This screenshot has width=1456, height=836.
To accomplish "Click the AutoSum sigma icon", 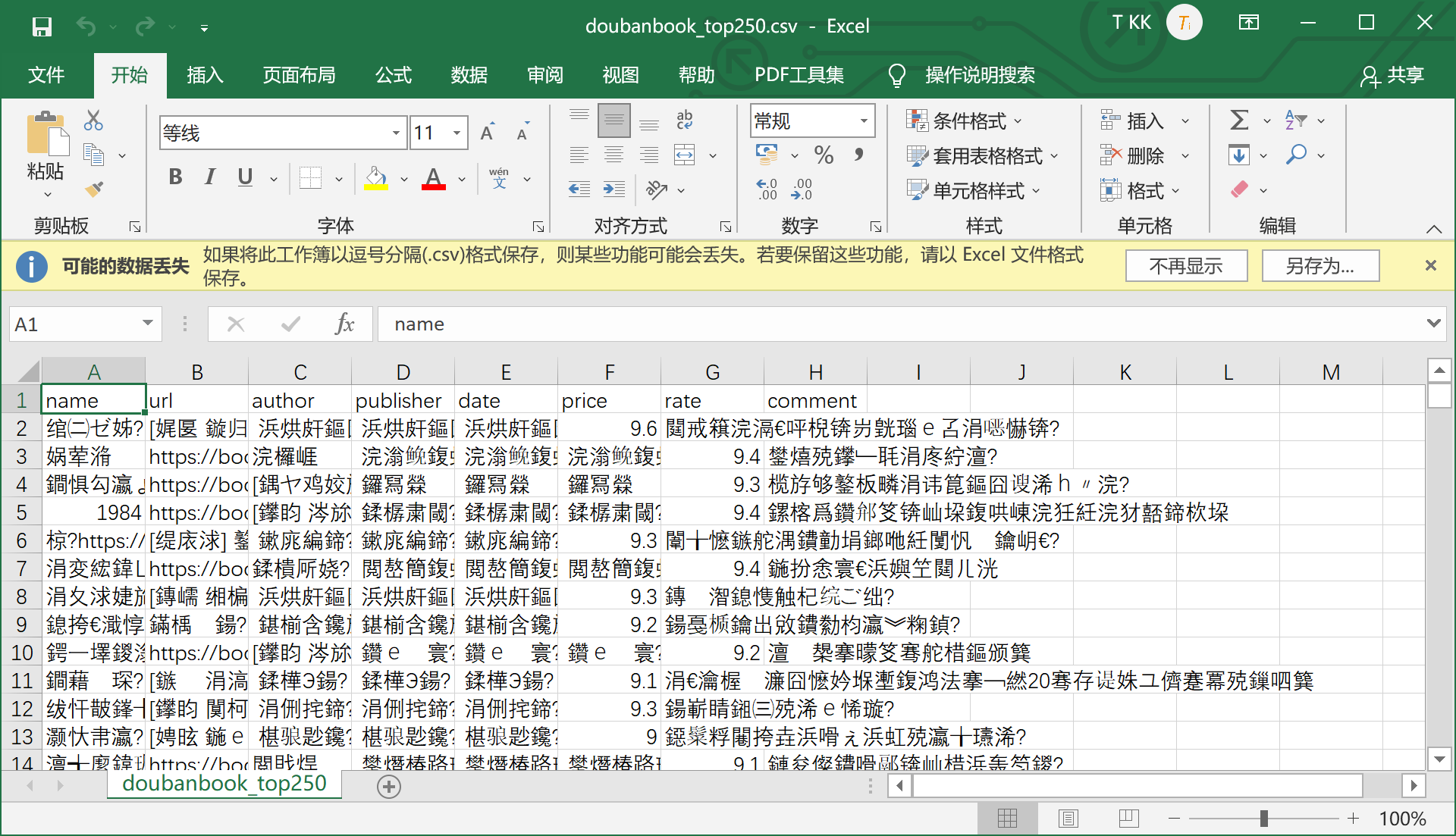I will [x=1238, y=120].
